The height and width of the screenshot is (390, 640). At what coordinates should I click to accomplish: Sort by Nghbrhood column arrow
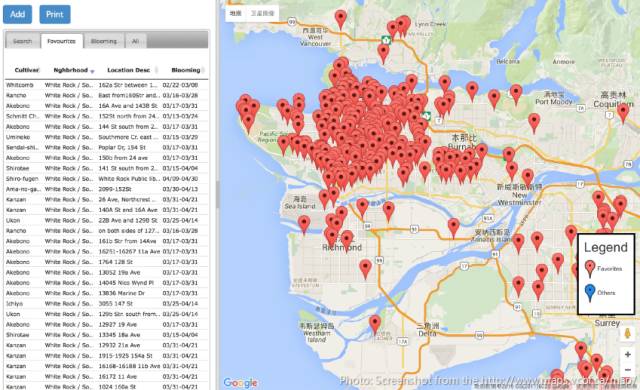pos(92,71)
